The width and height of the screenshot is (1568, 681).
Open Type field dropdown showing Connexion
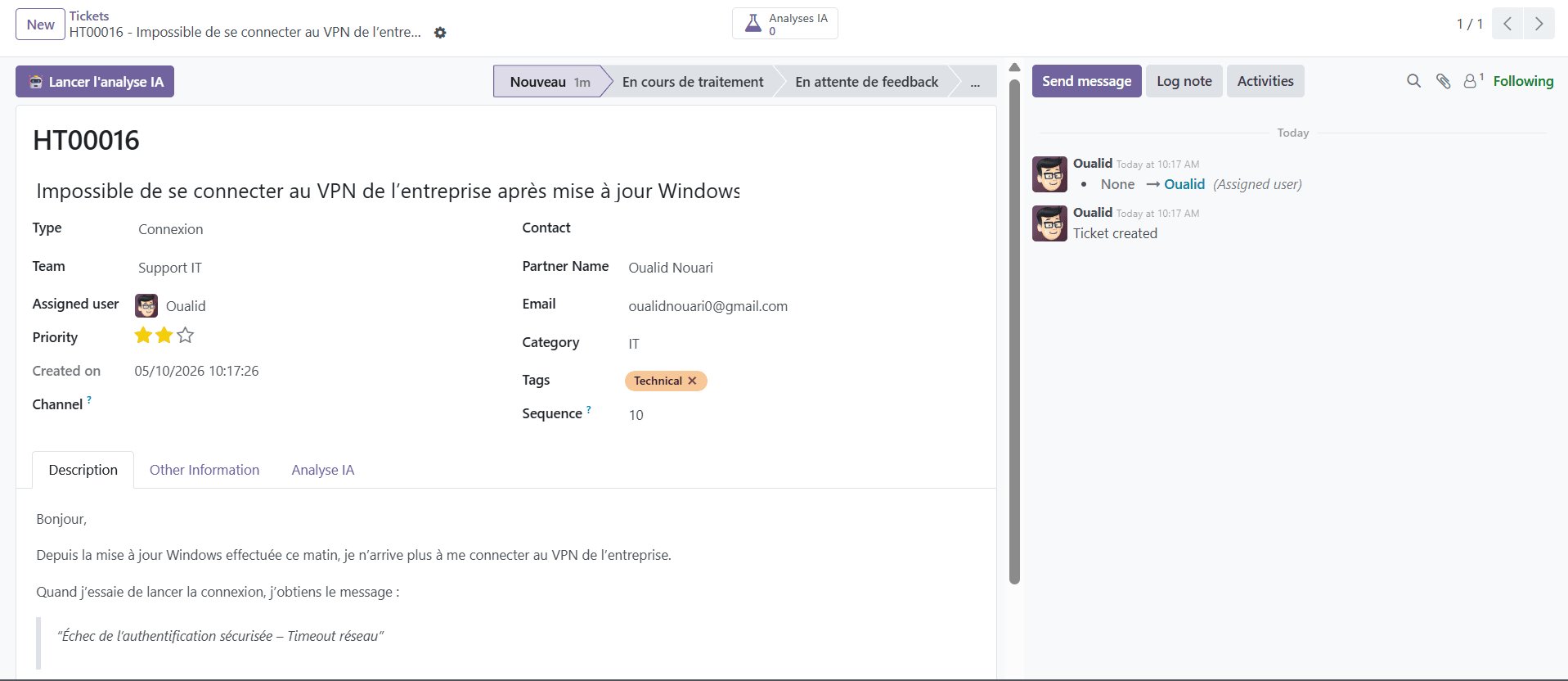coord(314,229)
